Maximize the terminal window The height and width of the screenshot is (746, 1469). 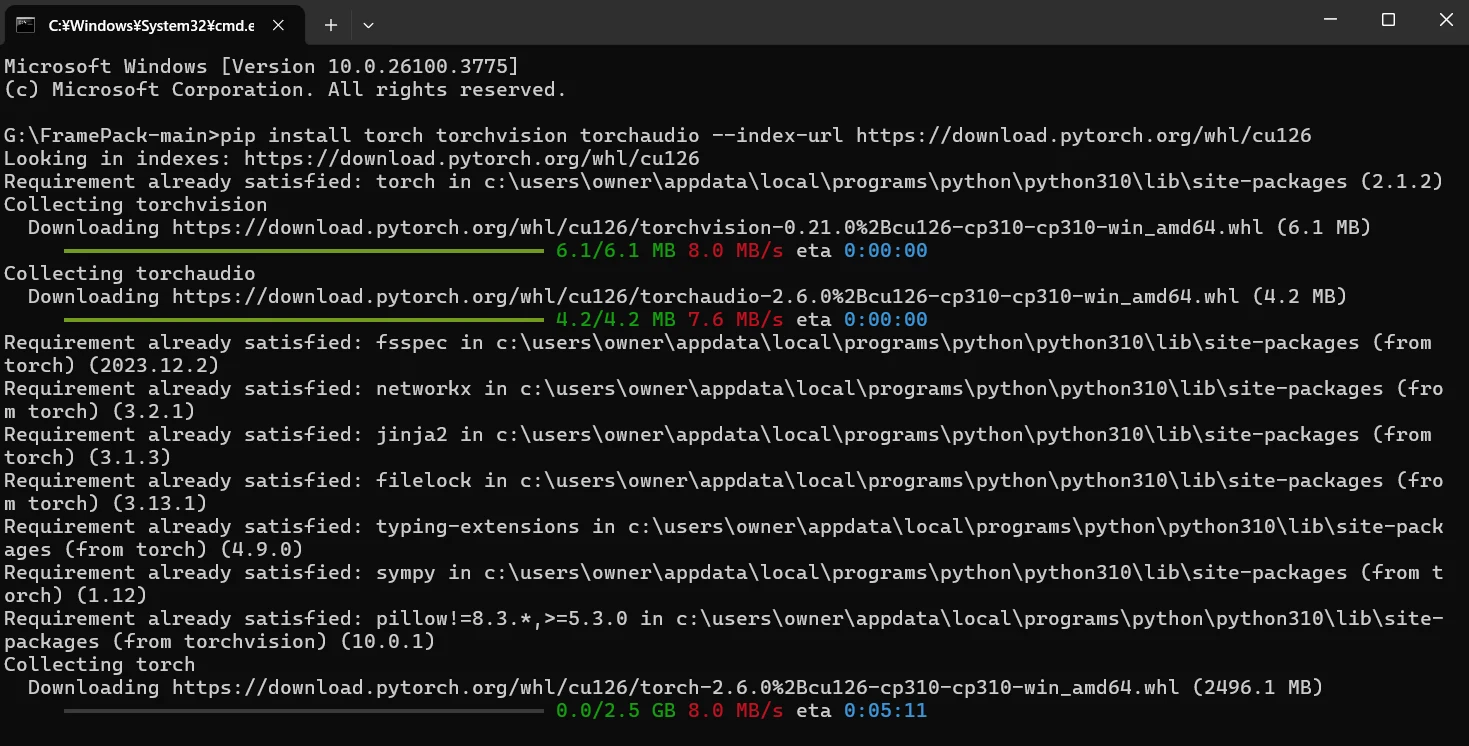coord(1388,20)
